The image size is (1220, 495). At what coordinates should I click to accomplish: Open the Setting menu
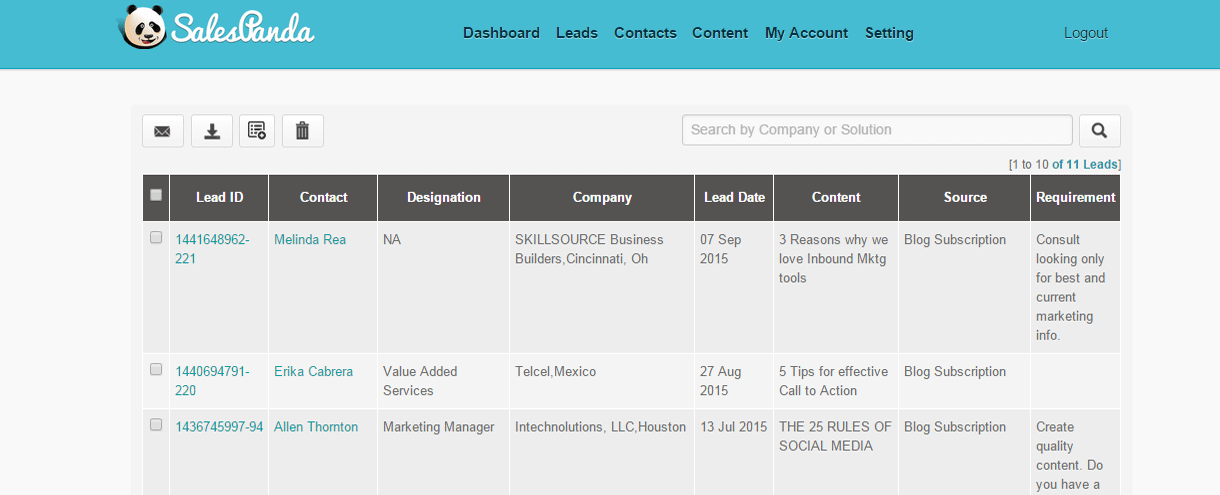[889, 33]
